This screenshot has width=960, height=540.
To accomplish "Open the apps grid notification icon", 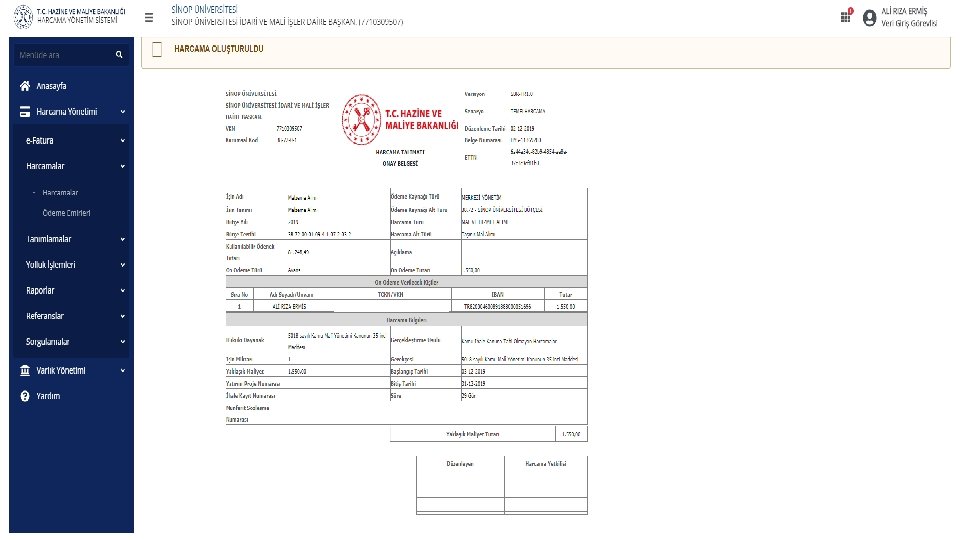I will tap(846, 16).
